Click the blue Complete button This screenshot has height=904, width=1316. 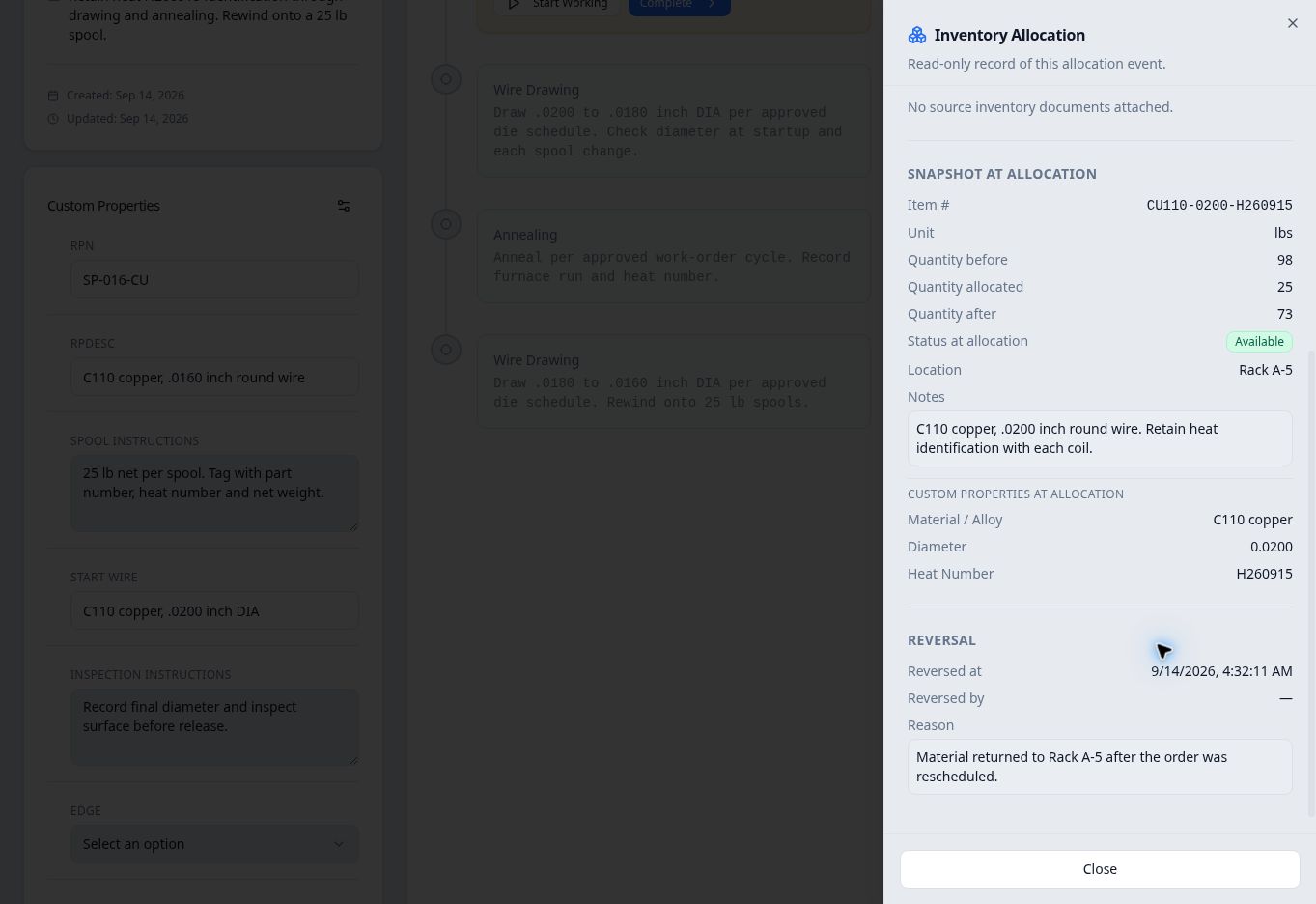pyautogui.click(x=679, y=6)
